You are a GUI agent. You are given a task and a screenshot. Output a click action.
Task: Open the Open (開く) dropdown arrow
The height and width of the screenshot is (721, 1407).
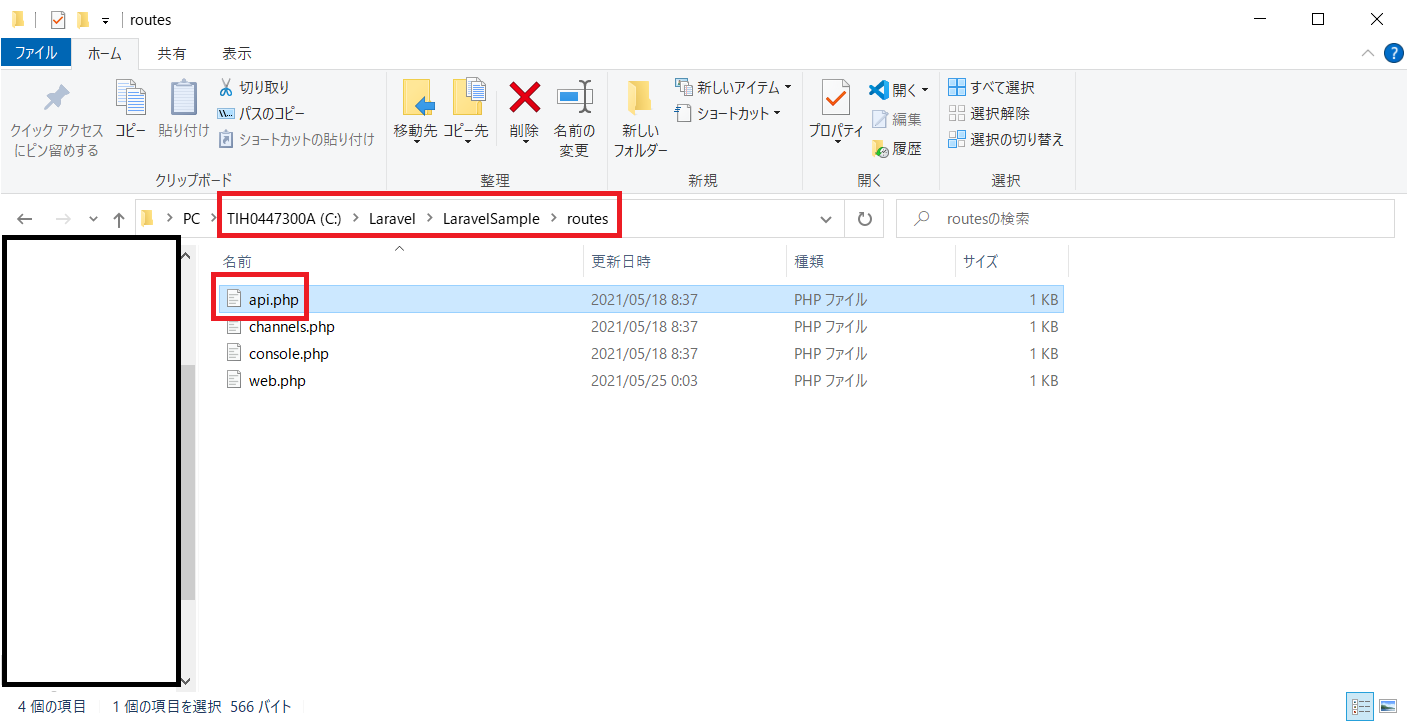924,90
